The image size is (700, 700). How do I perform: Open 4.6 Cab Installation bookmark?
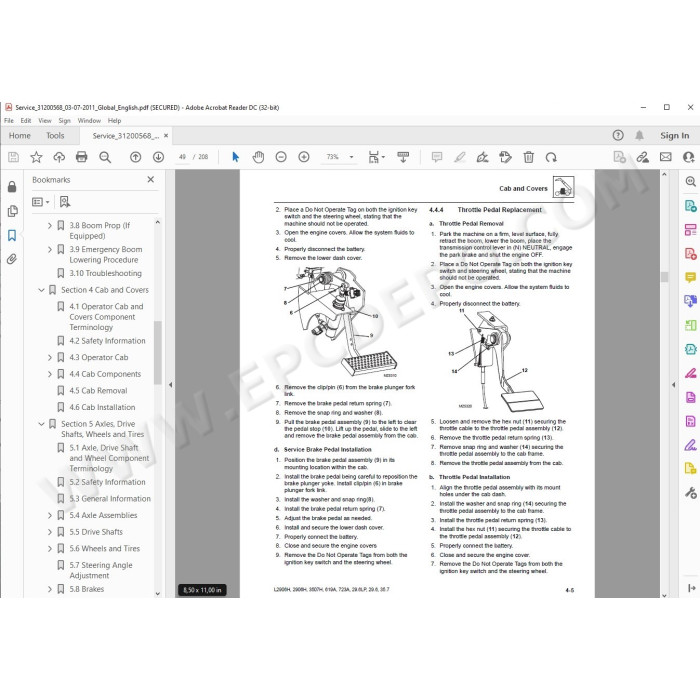click(x=102, y=407)
